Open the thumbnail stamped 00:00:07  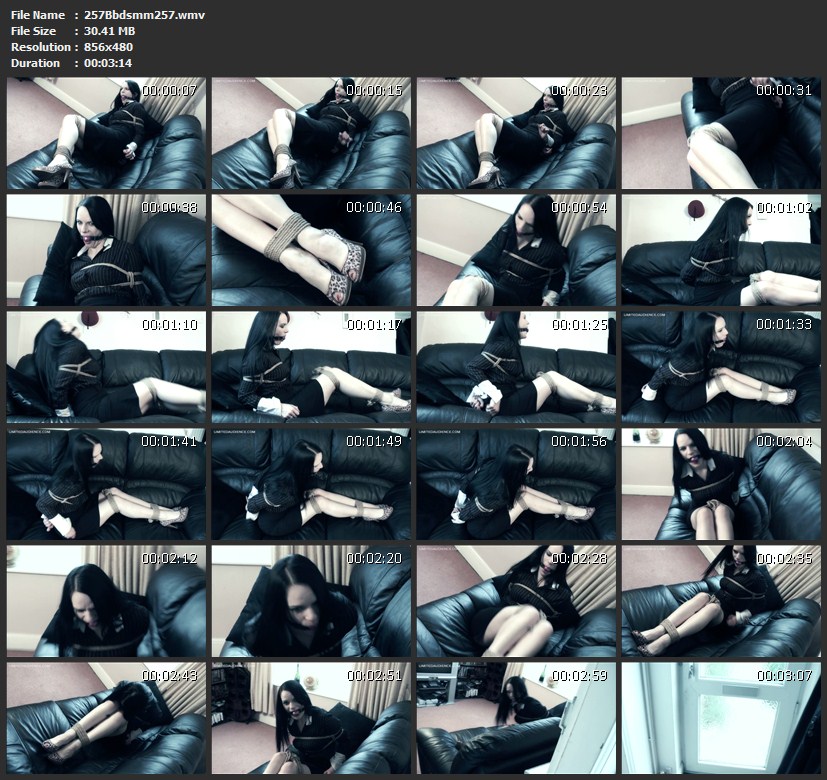(106, 133)
